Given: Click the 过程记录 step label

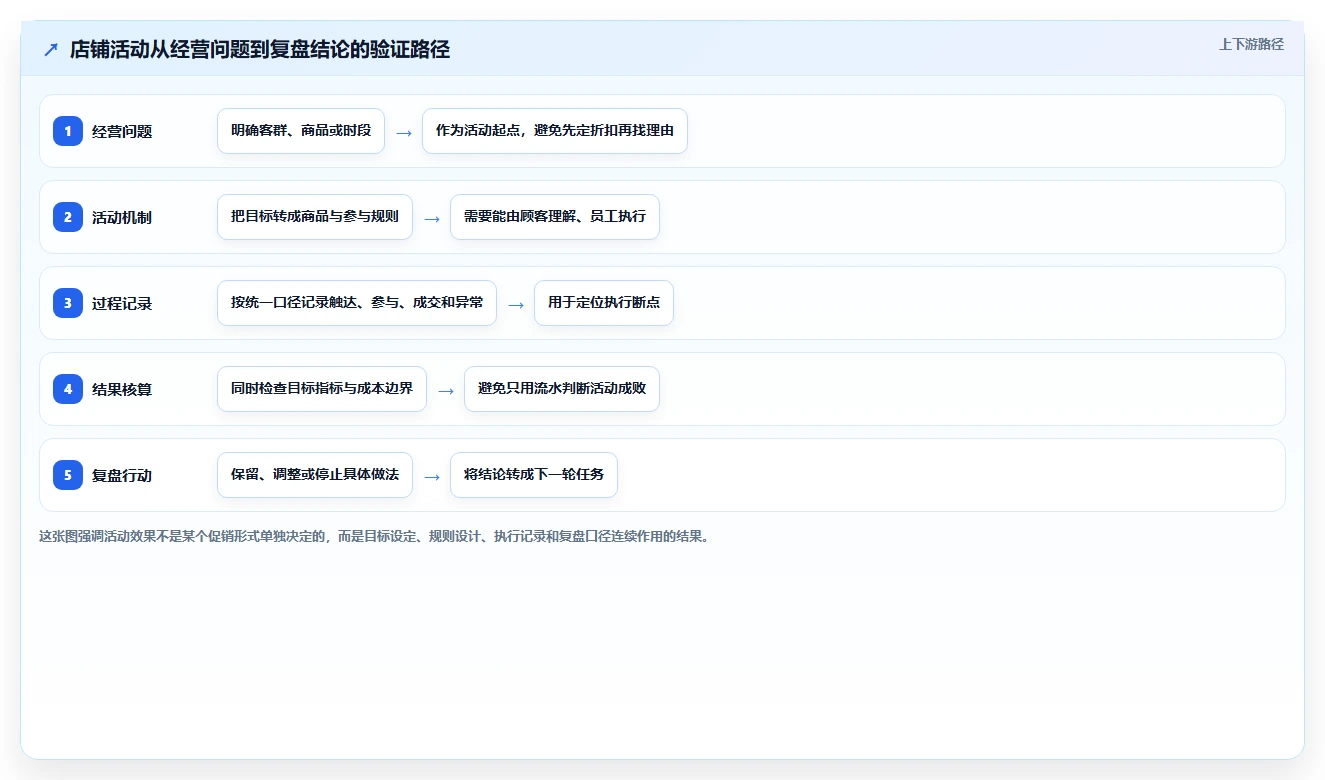Looking at the screenshot, I should tap(122, 303).
